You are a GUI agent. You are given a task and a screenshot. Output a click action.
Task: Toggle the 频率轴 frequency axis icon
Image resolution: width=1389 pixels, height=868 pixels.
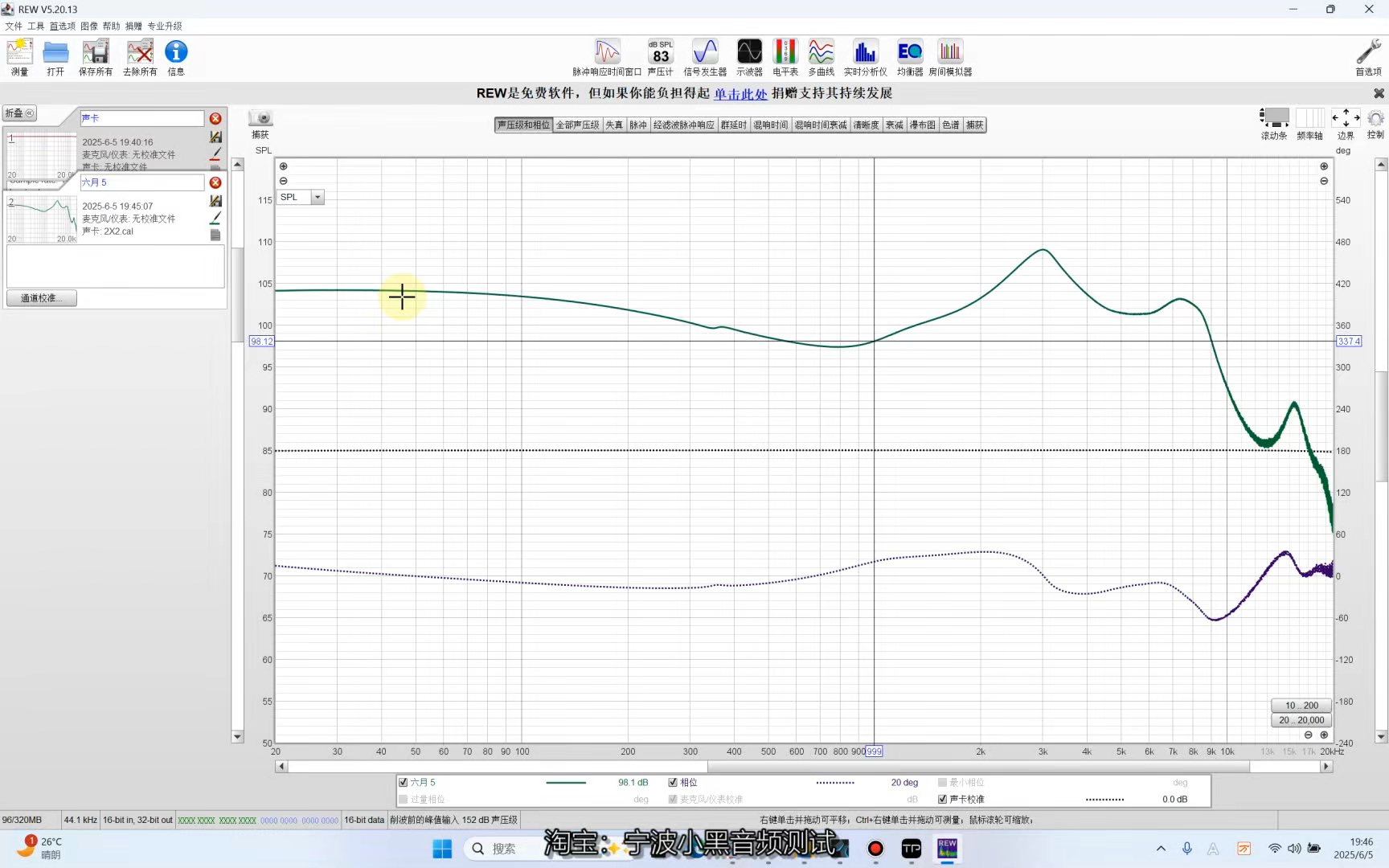[x=1309, y=117]
